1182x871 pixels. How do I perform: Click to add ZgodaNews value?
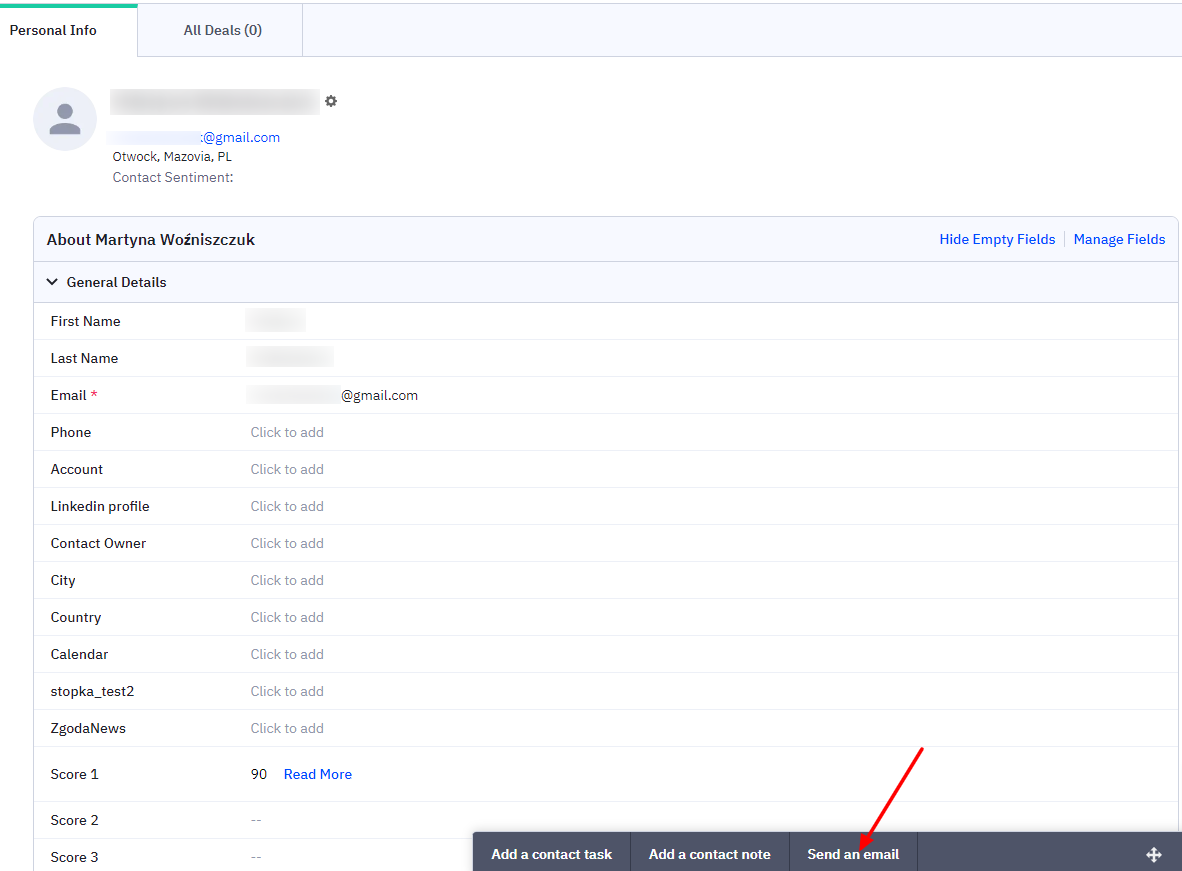pos(287,728)
